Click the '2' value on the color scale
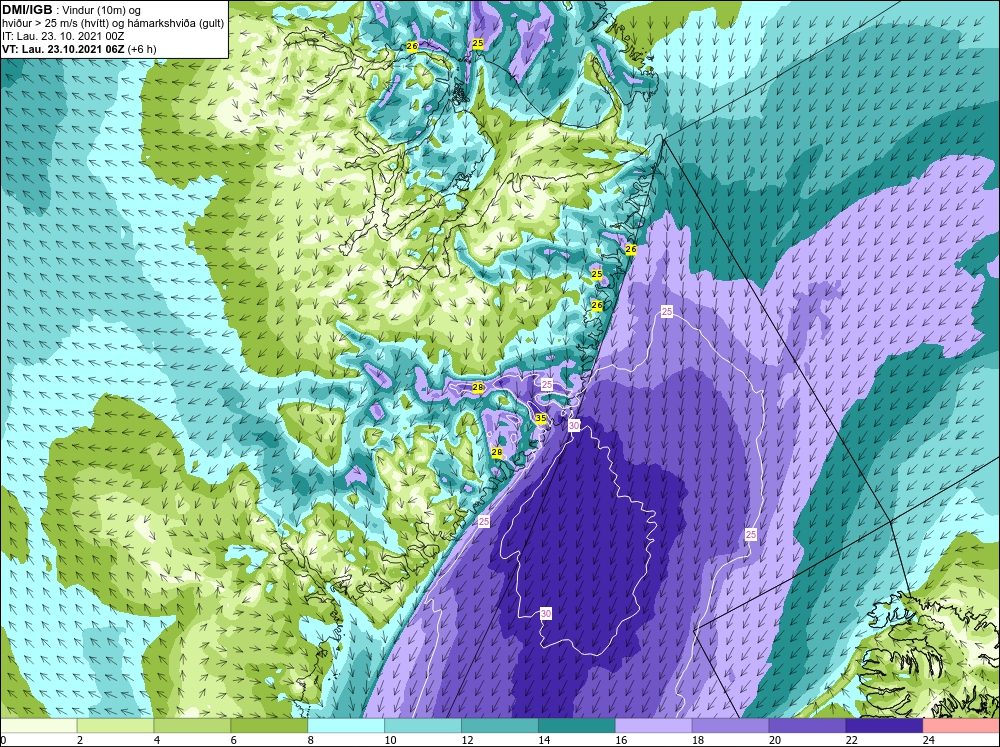Screen dimensions: 1000x747 pyautogui.click(x=80, y=740)
